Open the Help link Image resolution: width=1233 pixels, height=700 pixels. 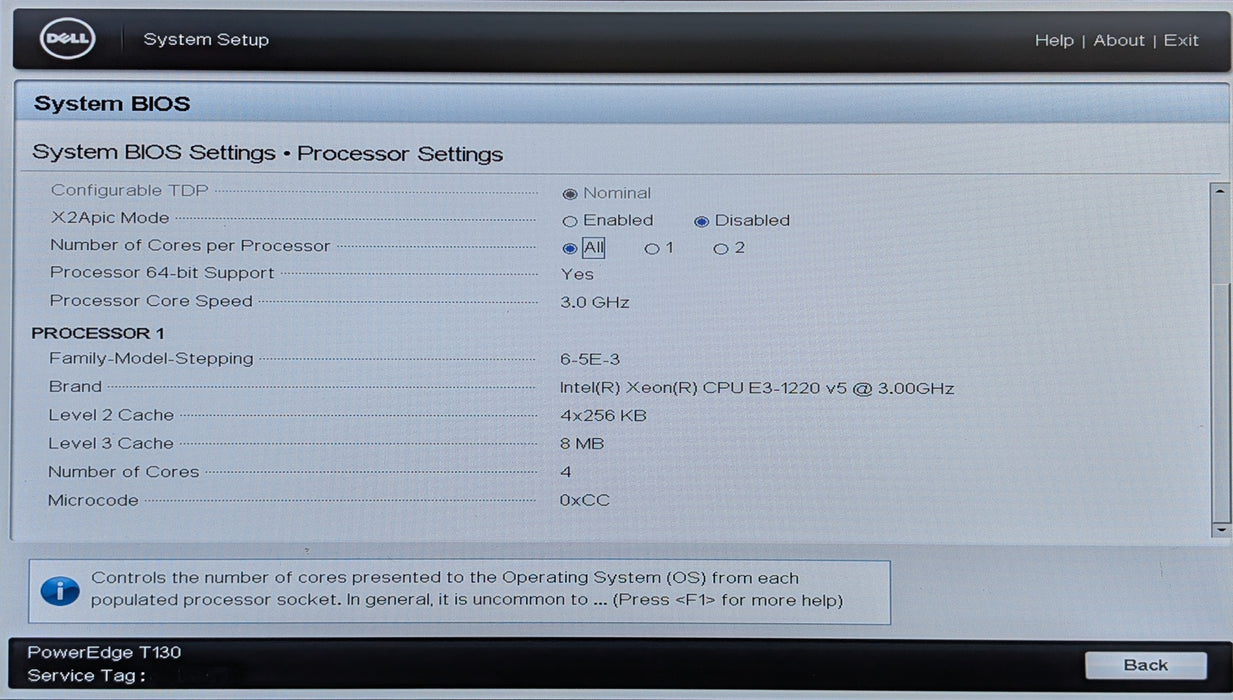point(1054,40)
